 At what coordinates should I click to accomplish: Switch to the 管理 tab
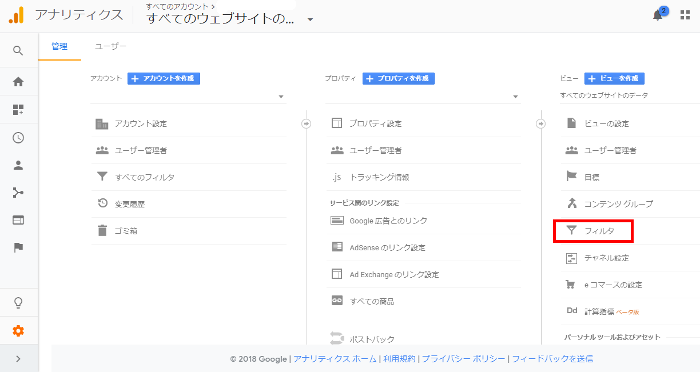[59, 46]
